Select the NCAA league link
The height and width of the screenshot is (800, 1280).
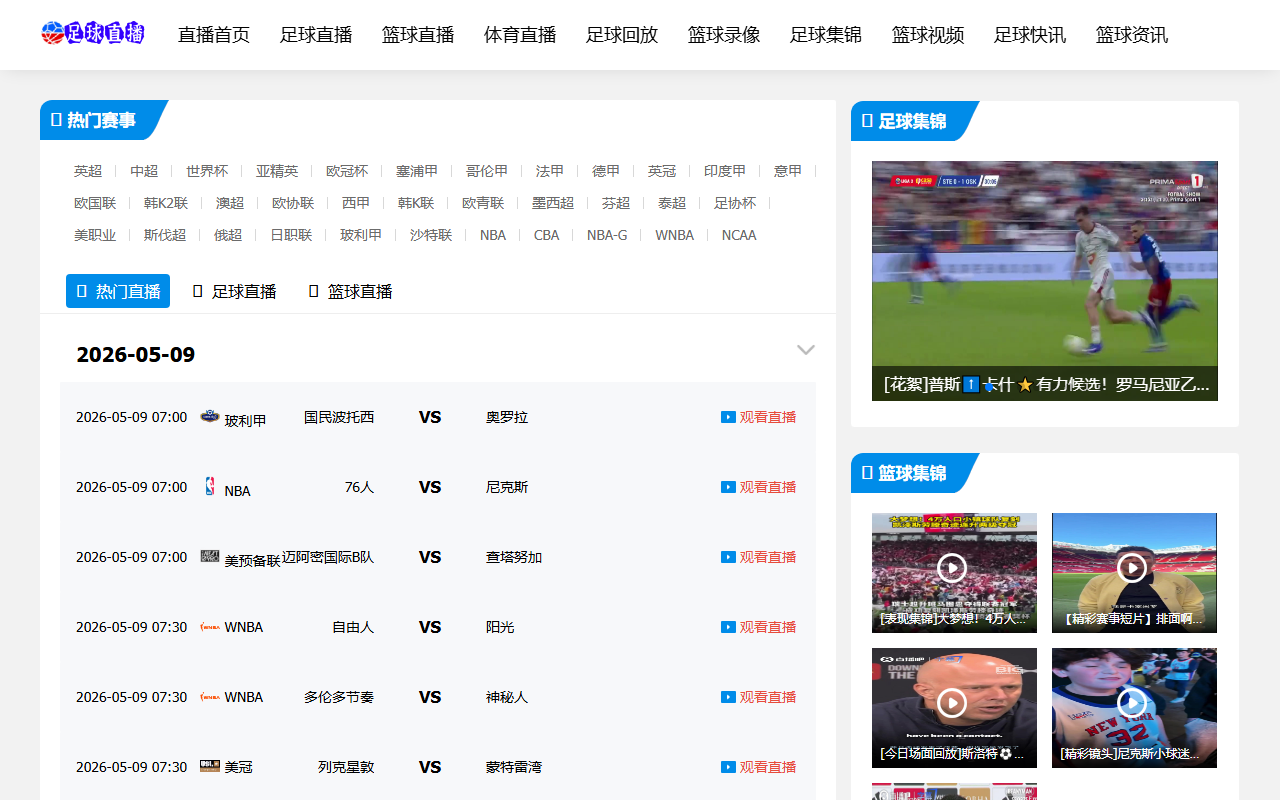click(739, 235)
